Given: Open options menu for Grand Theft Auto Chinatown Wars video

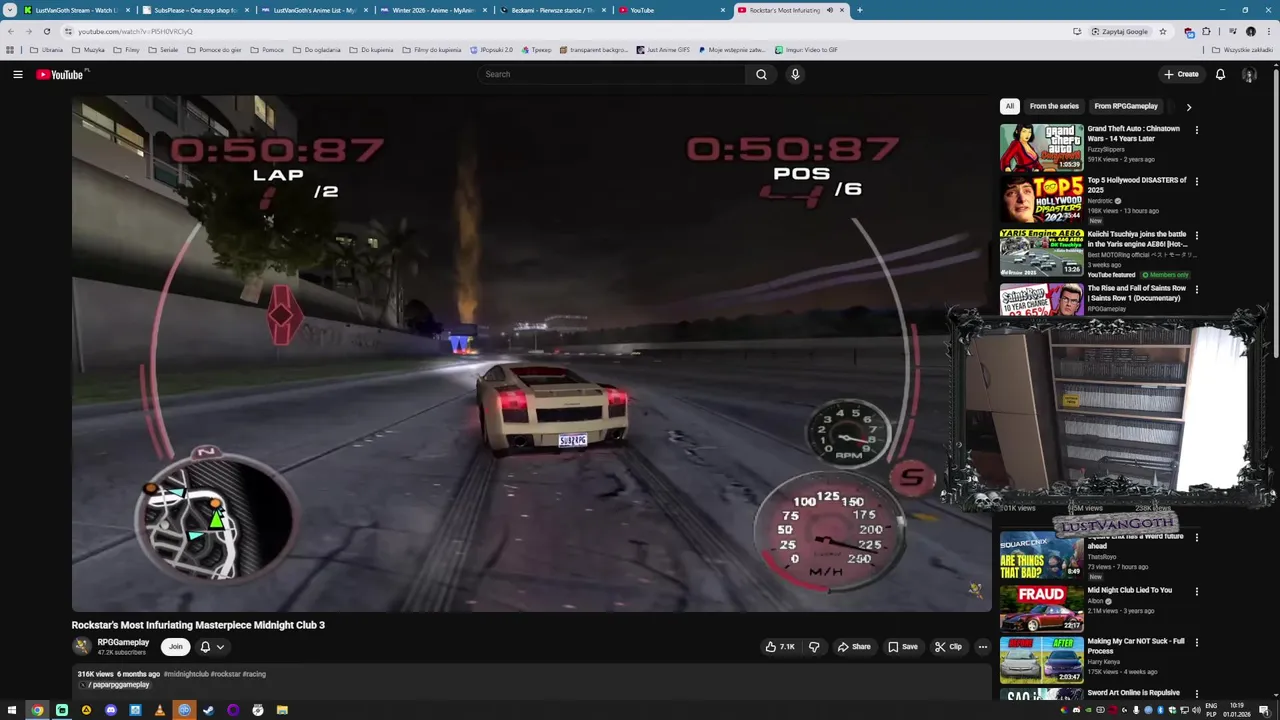Looking at the screenshot, I should click(1196, 130).
